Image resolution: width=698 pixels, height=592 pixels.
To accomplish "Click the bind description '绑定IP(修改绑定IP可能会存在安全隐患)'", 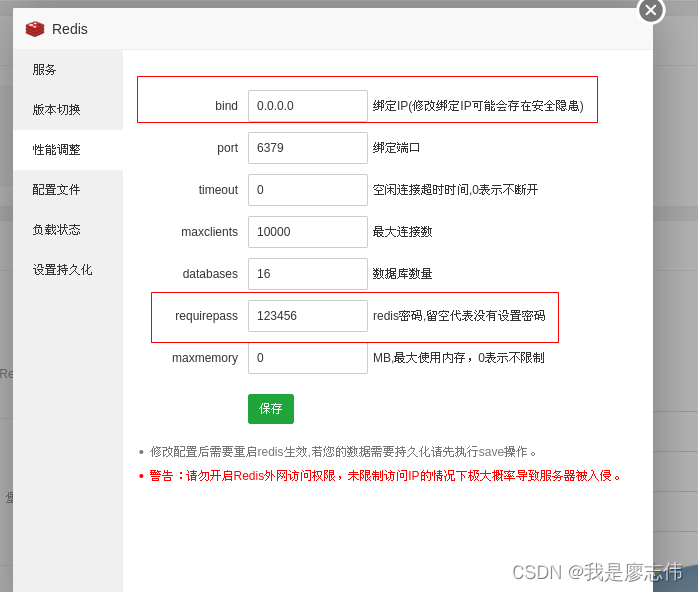I will (478, 106).
